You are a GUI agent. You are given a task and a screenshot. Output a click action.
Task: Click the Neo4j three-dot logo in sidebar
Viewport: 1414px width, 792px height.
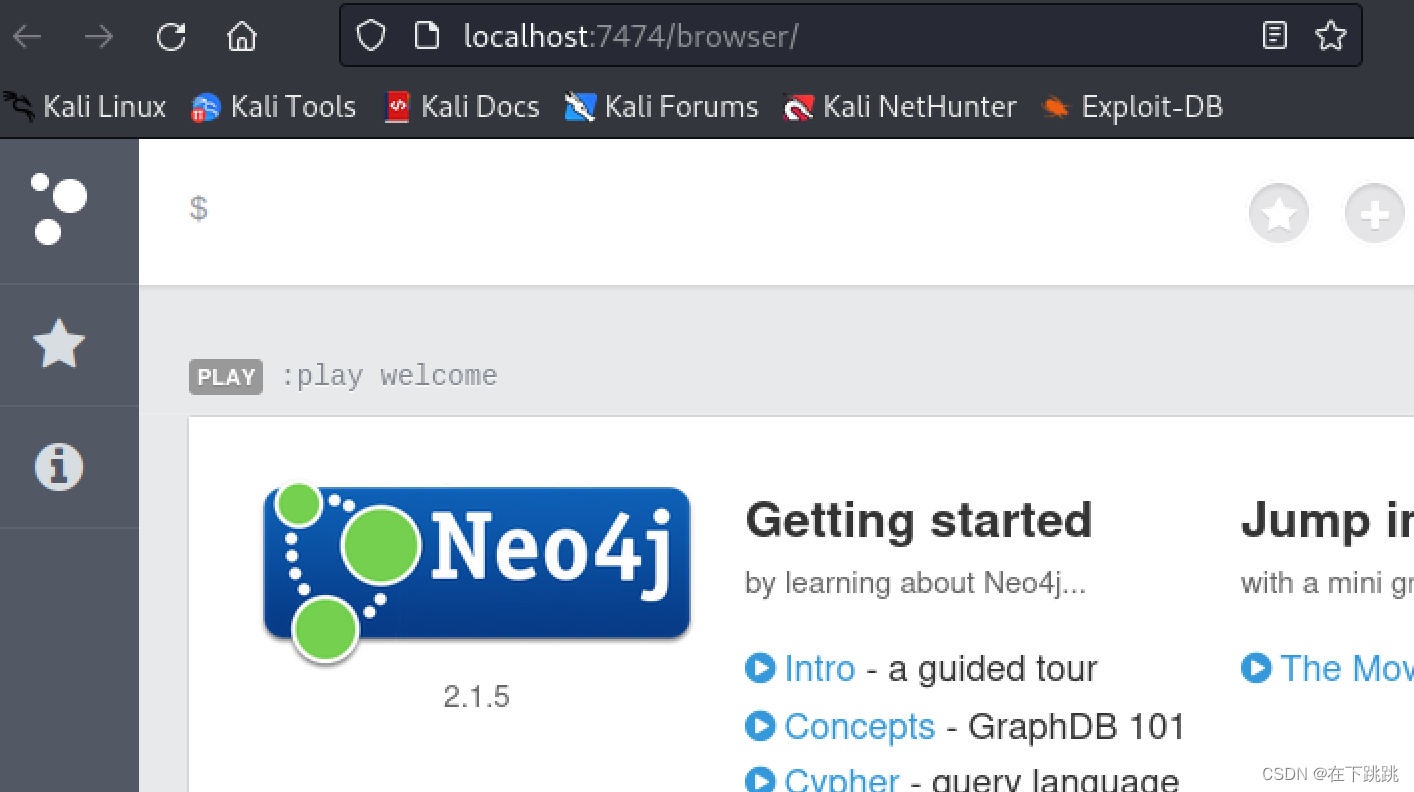click(x=59, y=209)
